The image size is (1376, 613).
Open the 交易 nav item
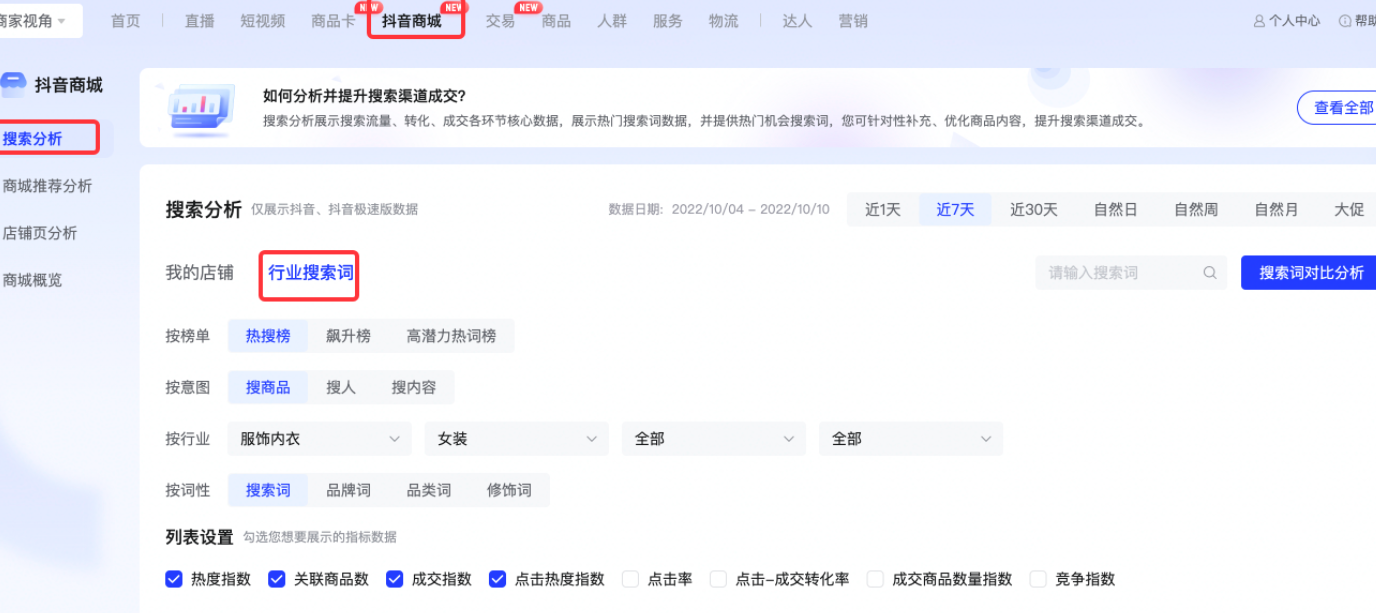pyautogui.click(x=500, y=21)
